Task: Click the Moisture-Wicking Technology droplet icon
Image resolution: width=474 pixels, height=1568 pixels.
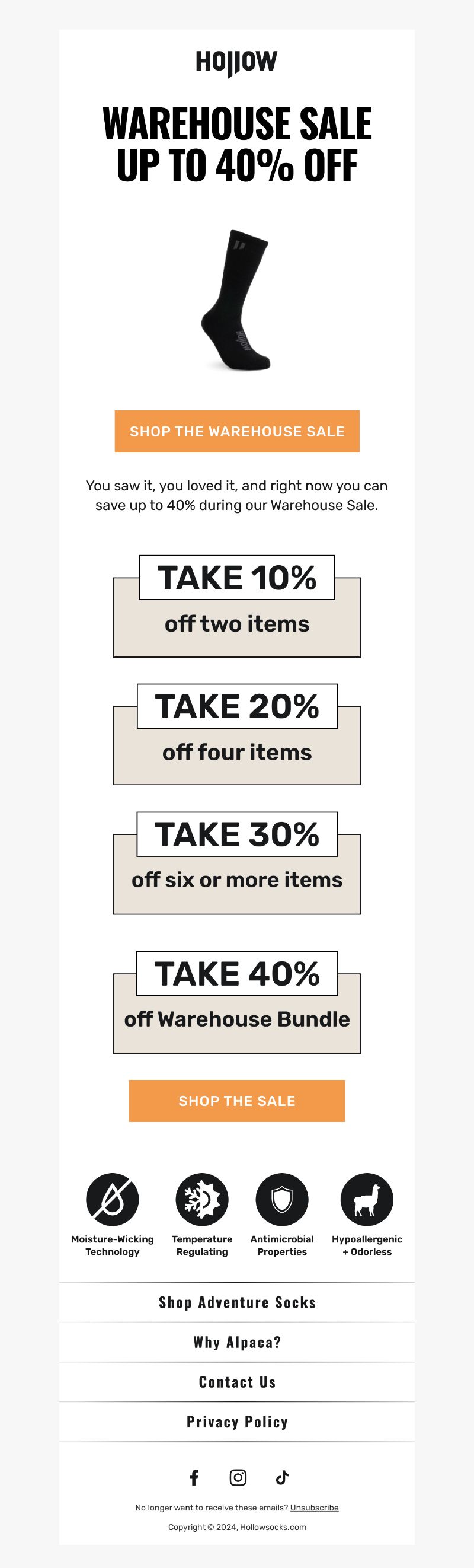Action: tap(113, 1199)
